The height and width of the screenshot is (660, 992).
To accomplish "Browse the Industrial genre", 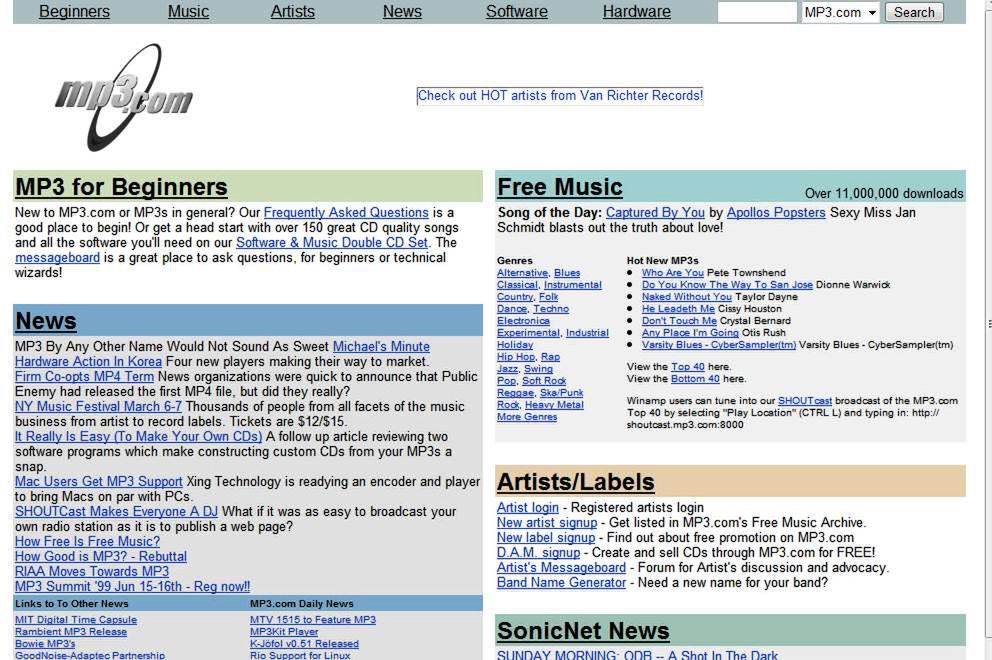I will click(x=587, y=333).
